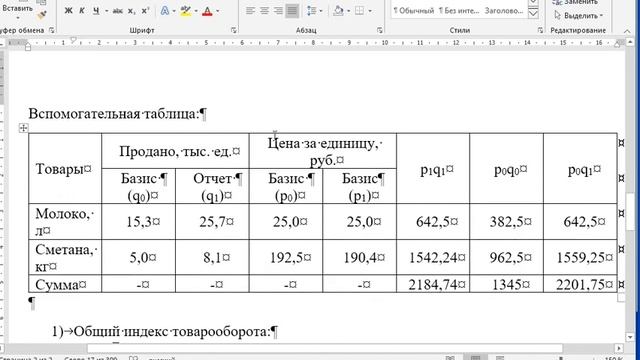
Task: Center paragraph text
Action: click(264, 11)
